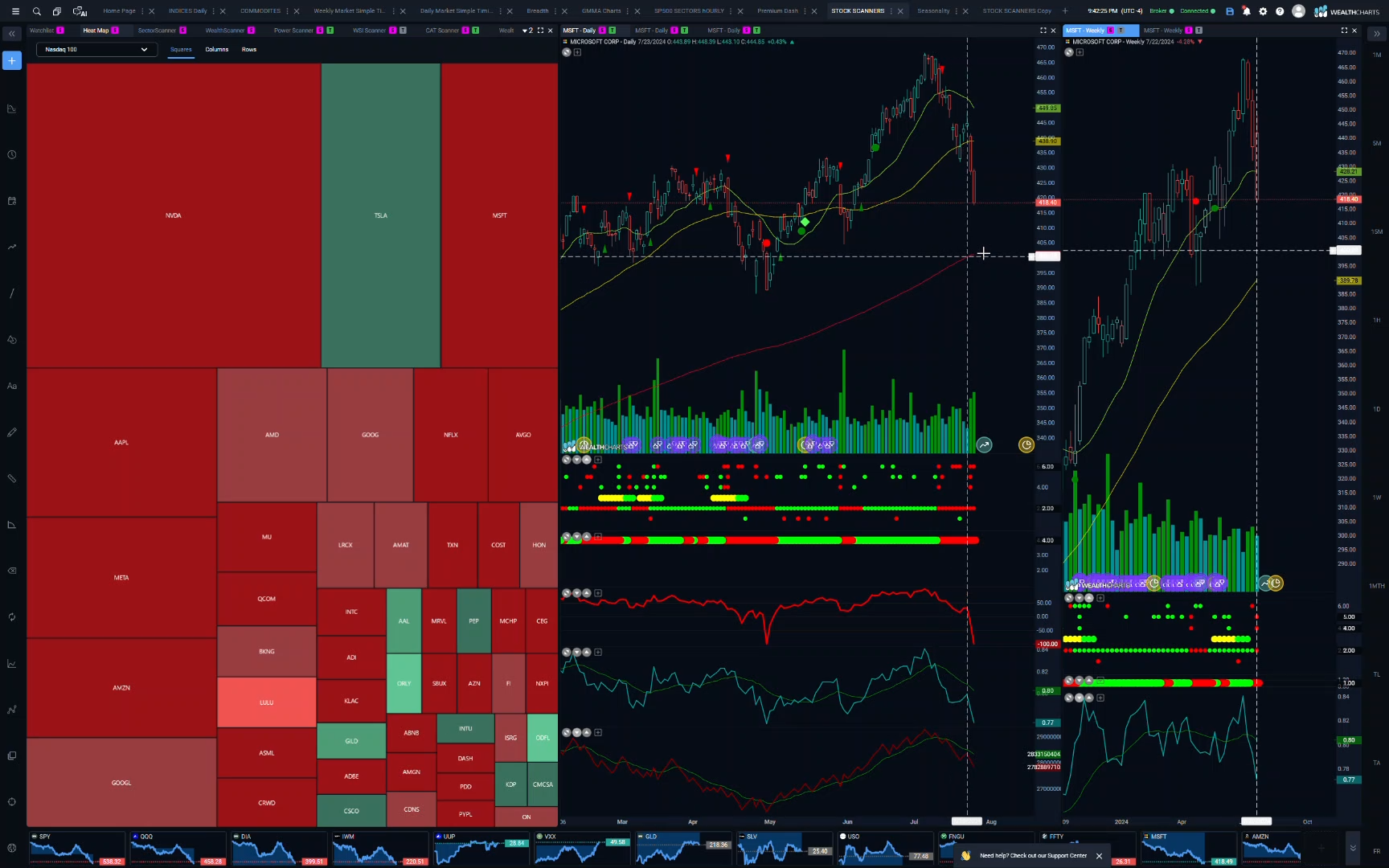This screenshot has height=868, width=1389.
Task: Open the SectorScanner panel tab
Action: coord(157,31)
